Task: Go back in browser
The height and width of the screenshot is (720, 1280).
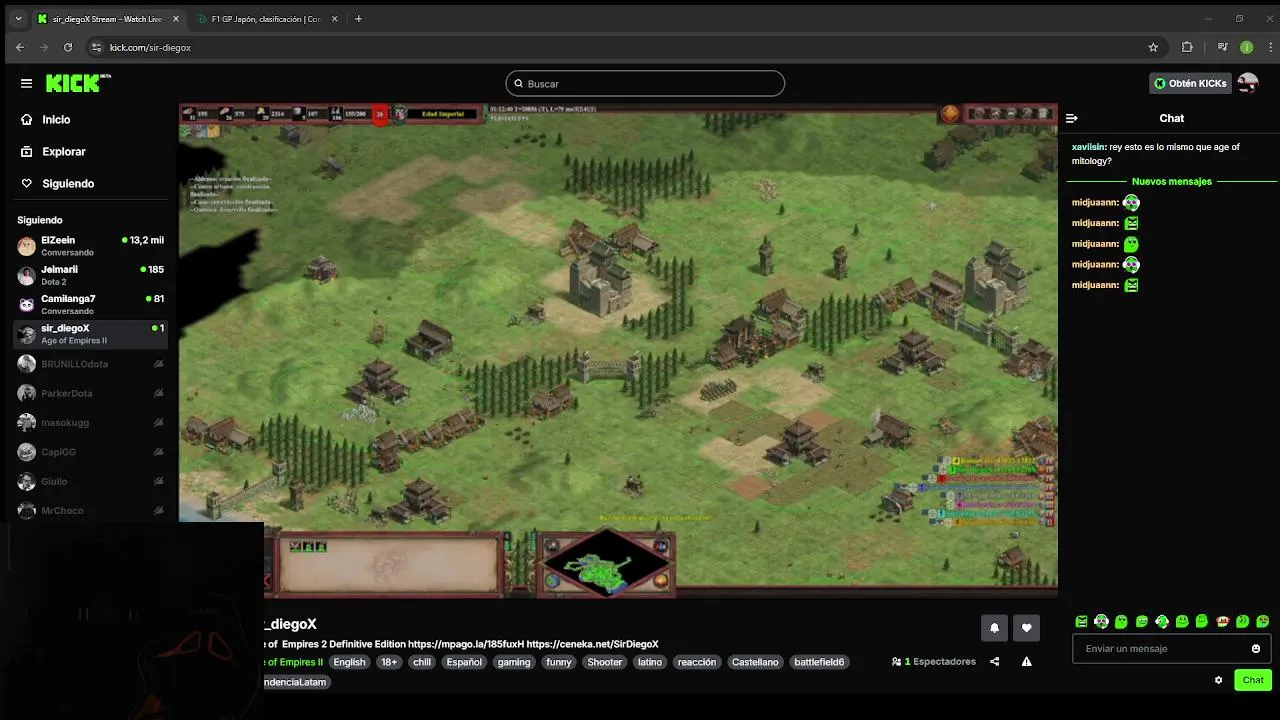Action: [20, 47]
